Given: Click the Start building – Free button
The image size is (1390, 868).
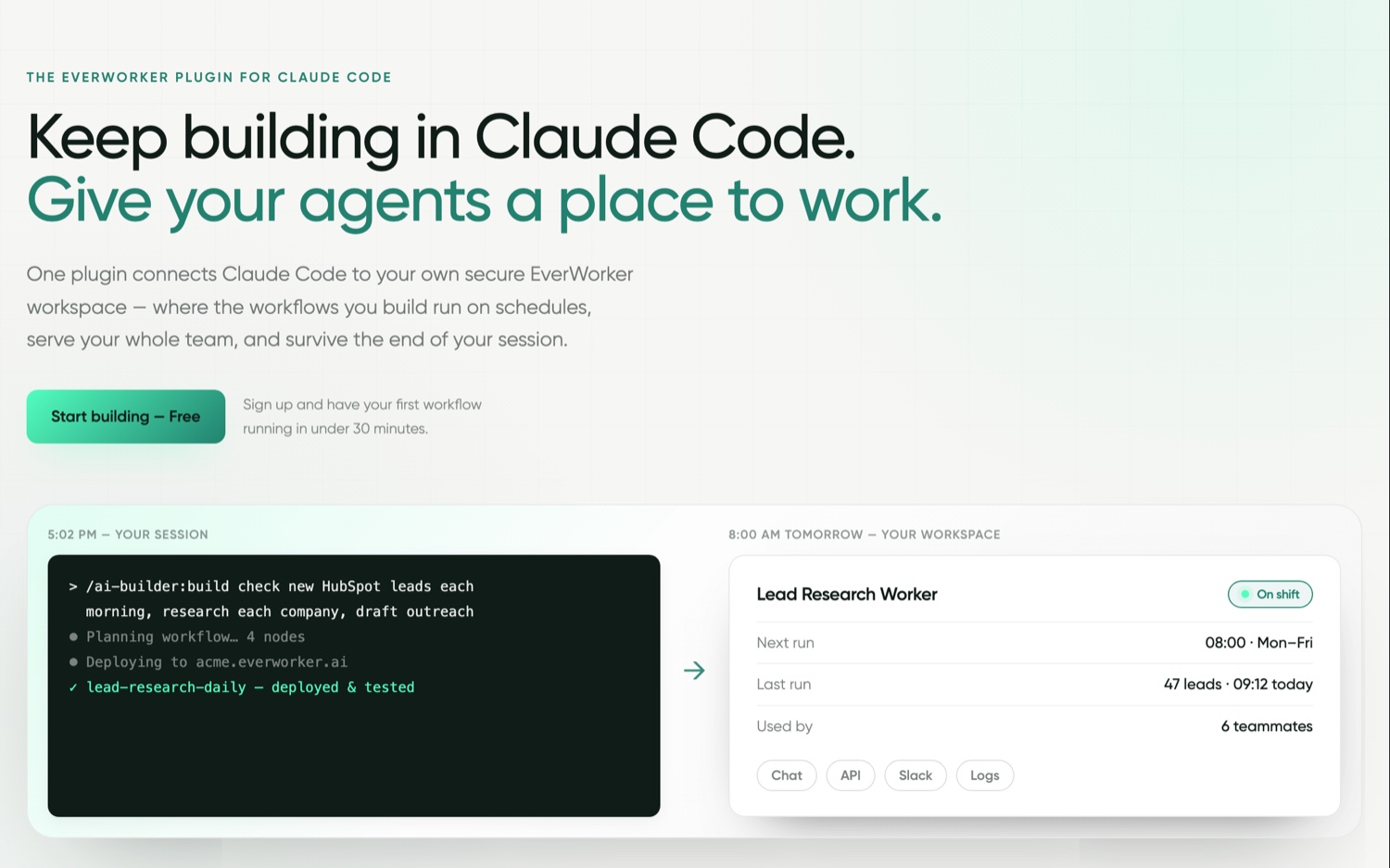Looking at the screenshot, I should tap(126, 417).
